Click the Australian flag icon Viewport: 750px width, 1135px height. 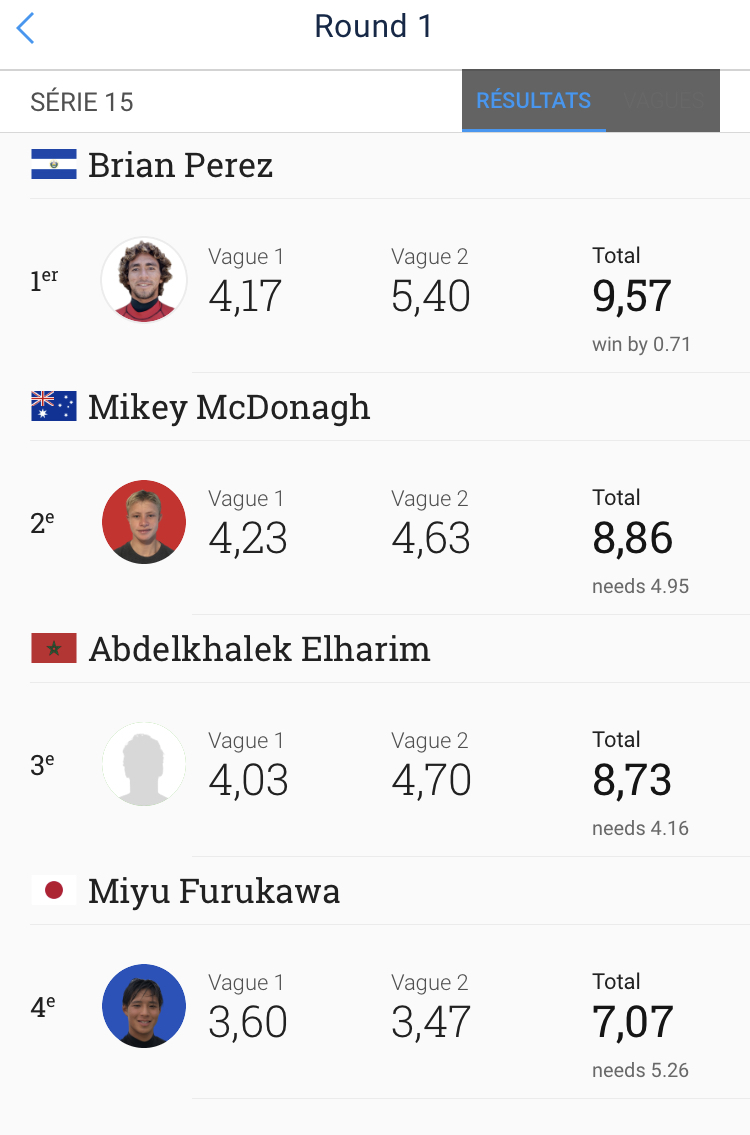tap(54, 406)
